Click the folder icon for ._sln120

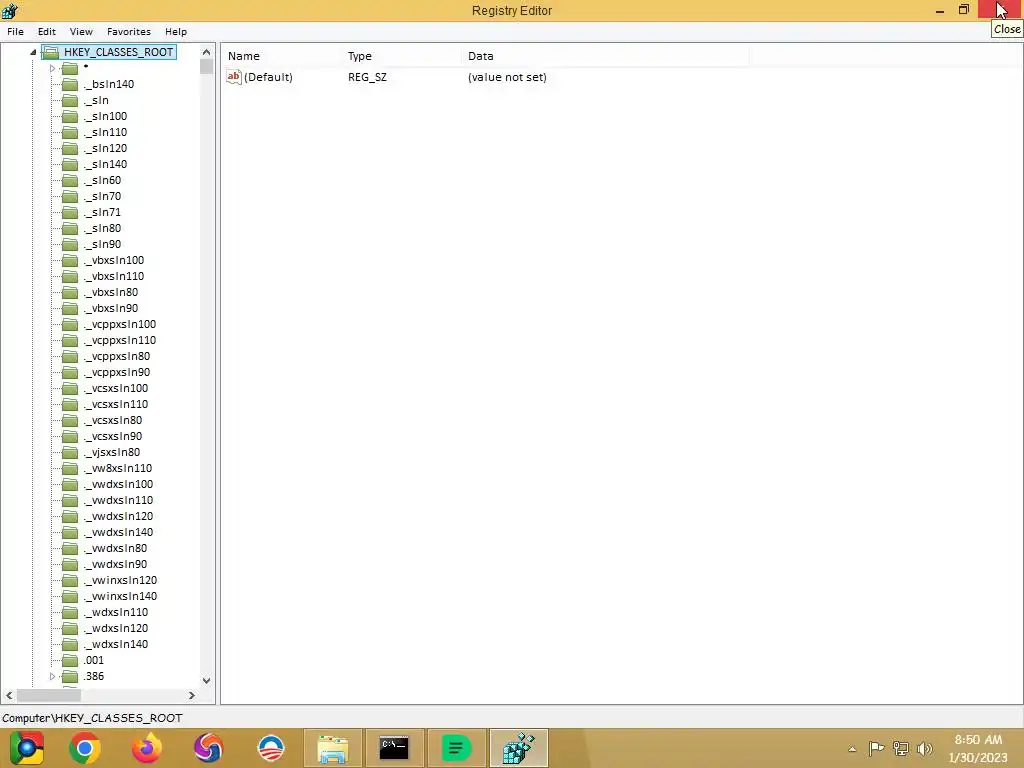70,148
